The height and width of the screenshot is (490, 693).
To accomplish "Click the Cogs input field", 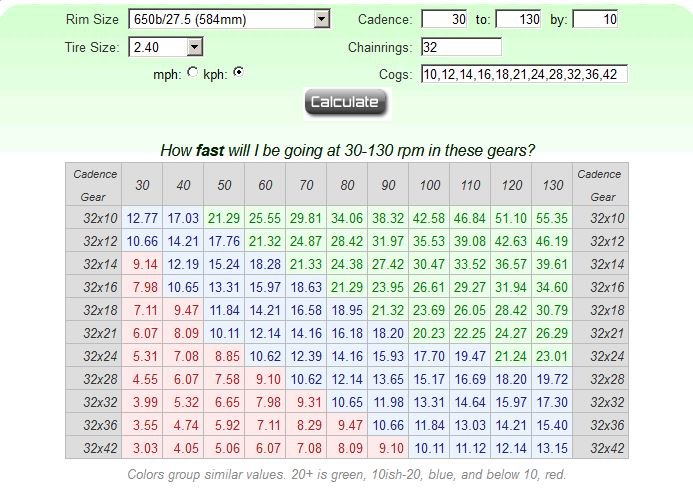I will tap(524, 74).
